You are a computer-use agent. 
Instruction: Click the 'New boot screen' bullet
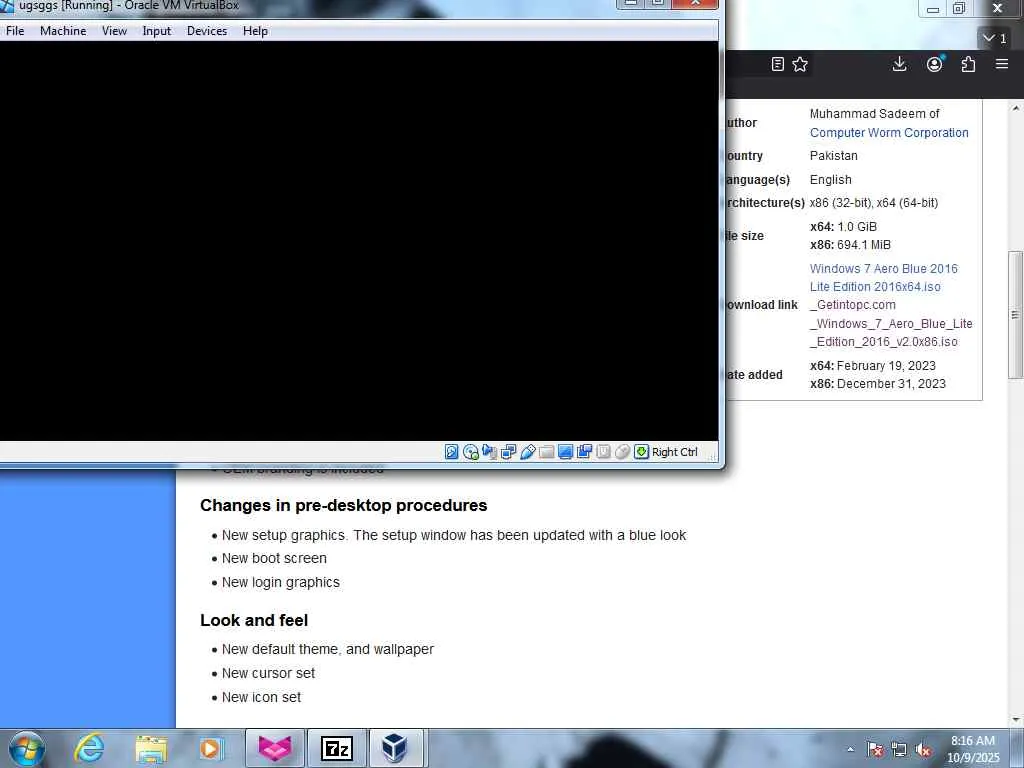(274, 558)
